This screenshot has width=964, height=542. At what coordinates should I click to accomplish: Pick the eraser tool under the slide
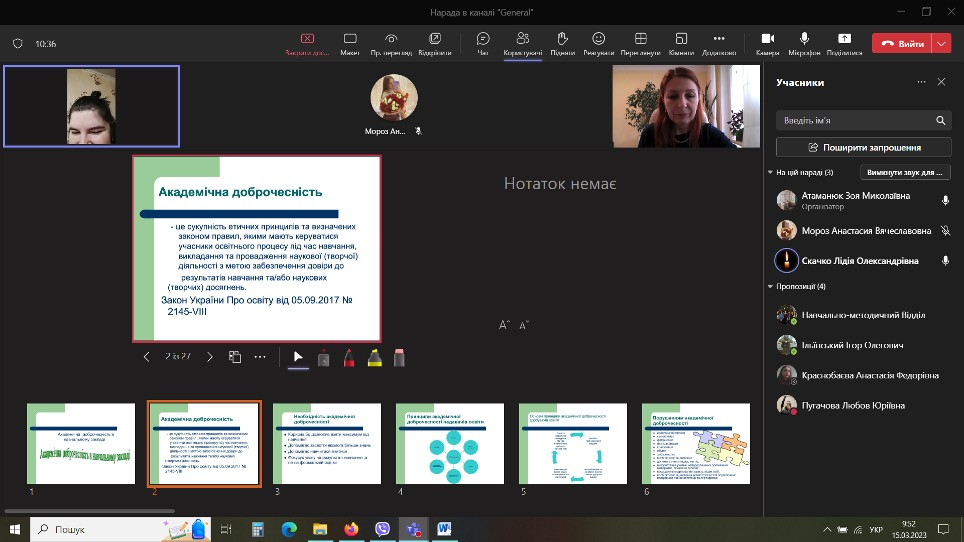pyautogui.click(x=399, y=357)
